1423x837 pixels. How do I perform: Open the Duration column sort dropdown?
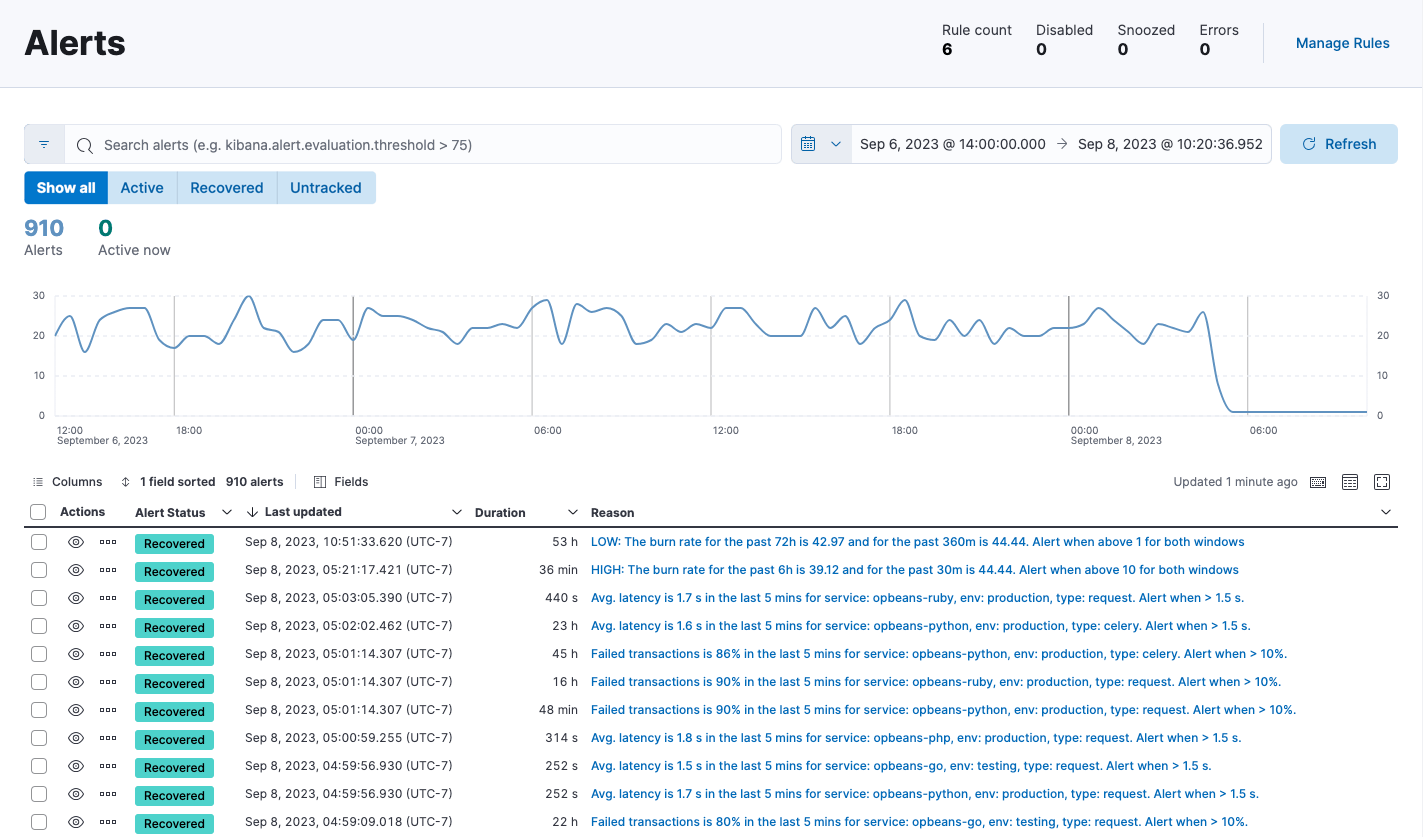click(572, 511)
